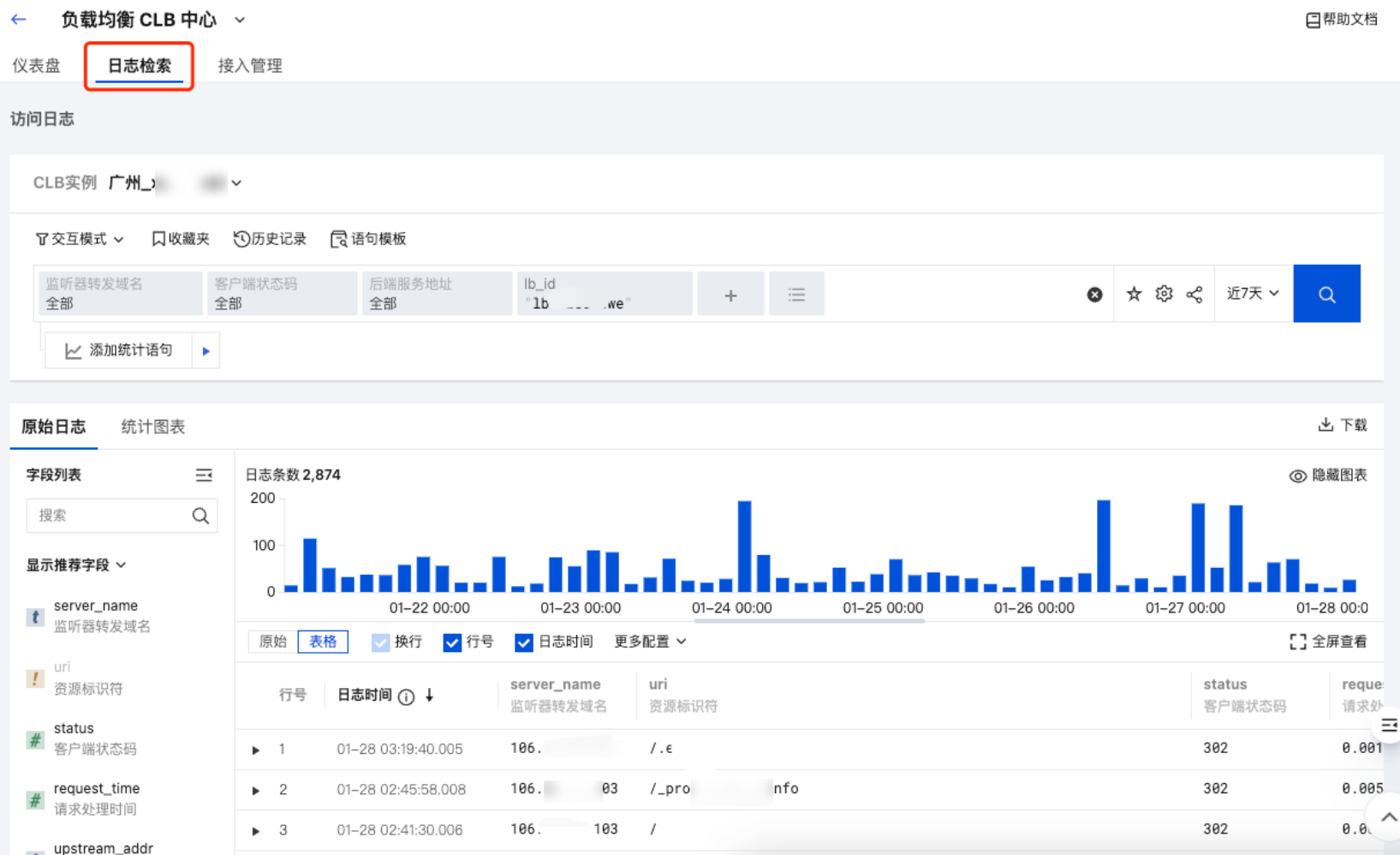
Task: Click the share query icon
Action: [x=1194, y=295]
